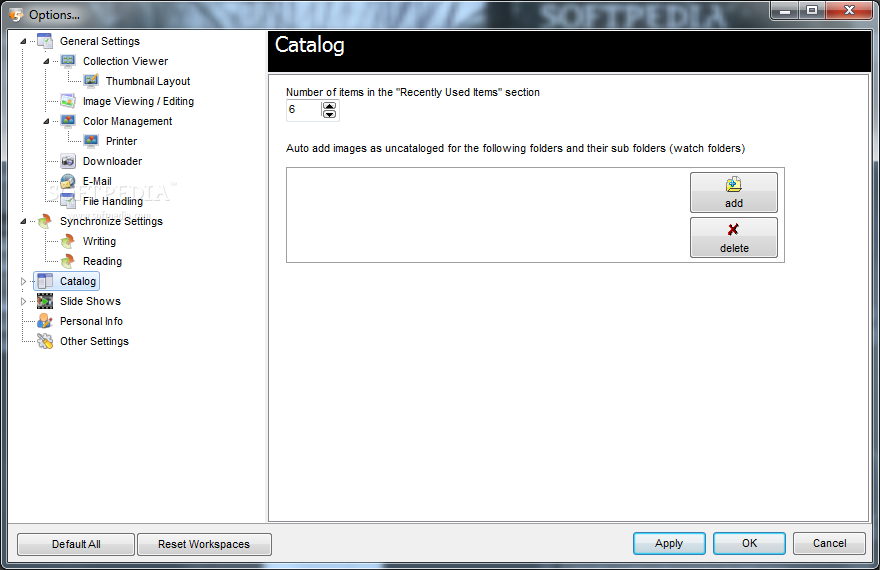This screenshot has width=880, height=570.
Task: Open Other Settings
Action: [94, 341]
